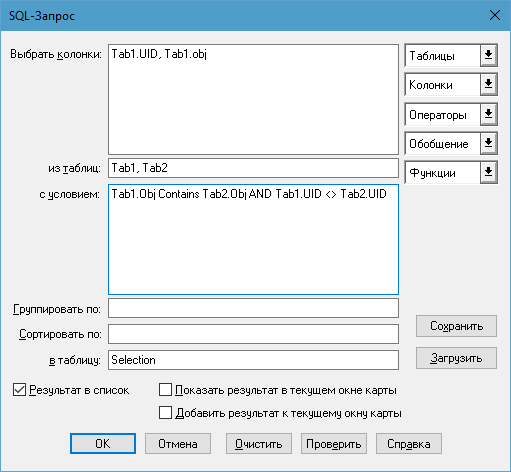Click the Отмена button
Screen dimensions: 511x472
tap(178, 444)
